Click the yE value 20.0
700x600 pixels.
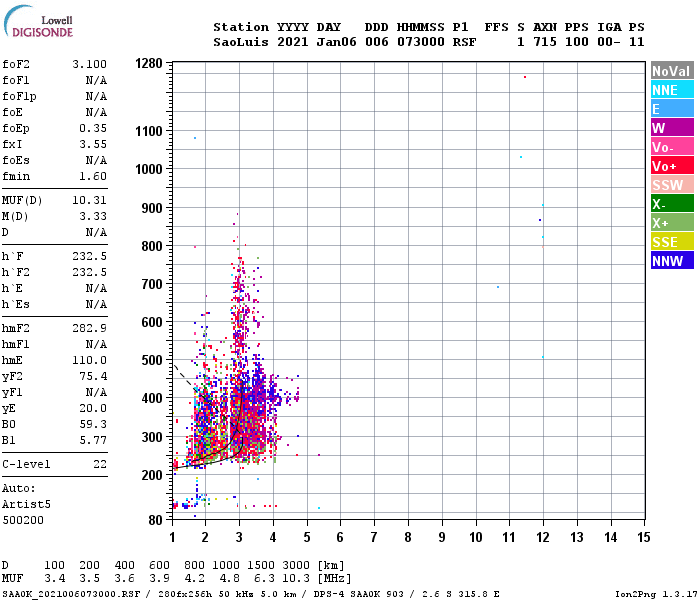coord(93,408)
